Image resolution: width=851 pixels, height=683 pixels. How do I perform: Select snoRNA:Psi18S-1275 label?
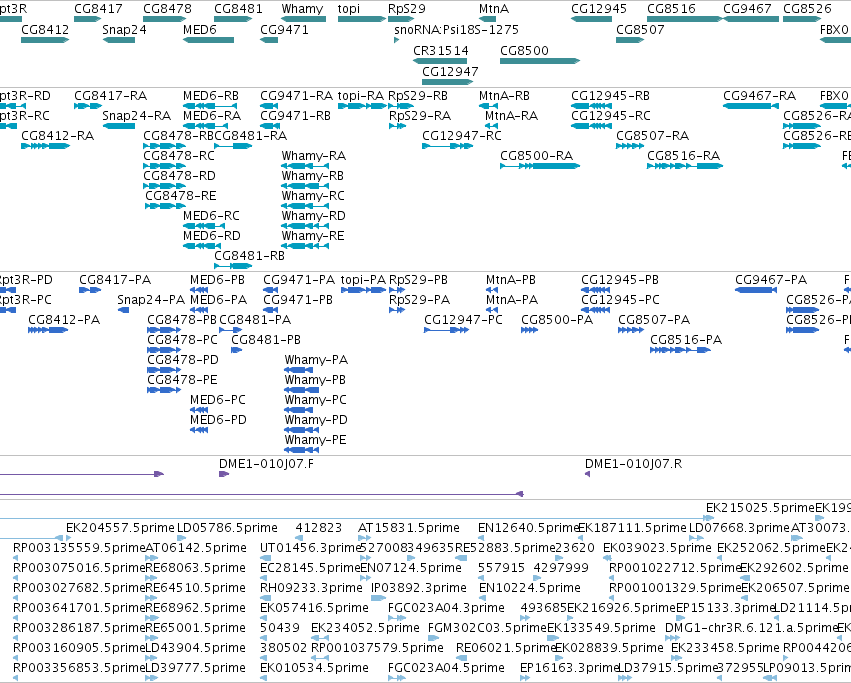click(456, 30)
